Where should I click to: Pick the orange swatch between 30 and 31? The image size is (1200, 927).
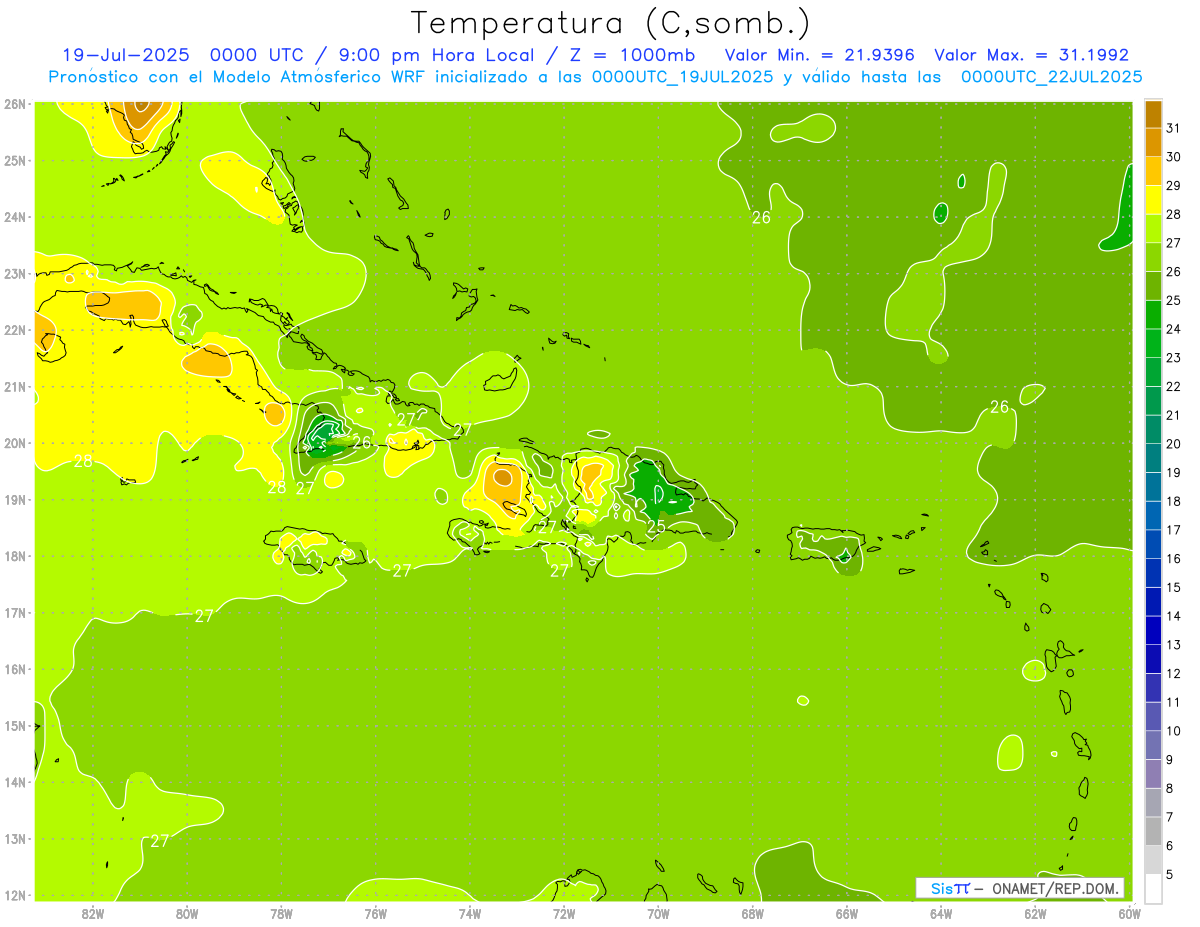click(x=1154, y=142)
